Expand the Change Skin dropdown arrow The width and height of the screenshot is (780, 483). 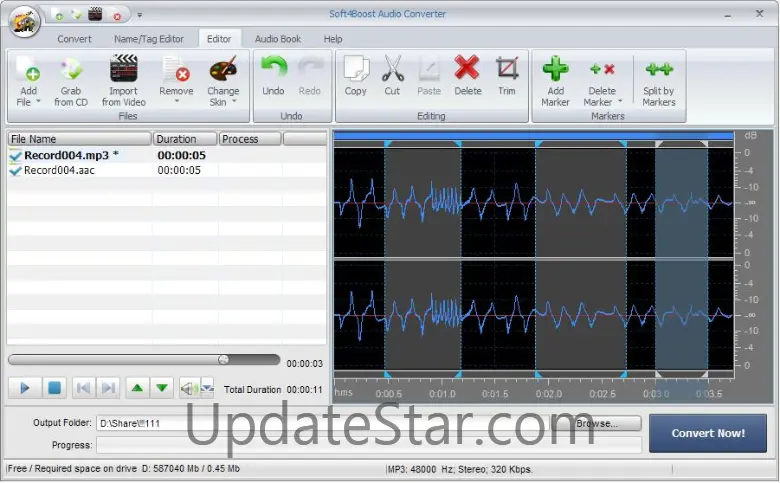(234, 101)
